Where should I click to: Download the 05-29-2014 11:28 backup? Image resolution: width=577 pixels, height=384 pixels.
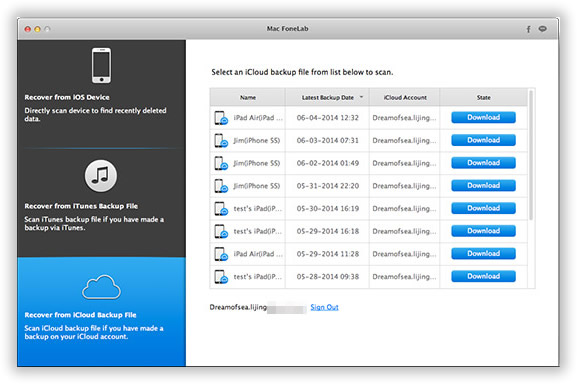[x=484, y=254]
